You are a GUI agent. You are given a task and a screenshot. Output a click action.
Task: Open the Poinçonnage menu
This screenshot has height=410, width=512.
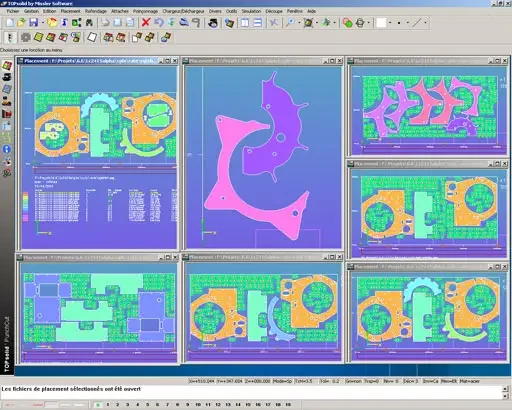145,11
